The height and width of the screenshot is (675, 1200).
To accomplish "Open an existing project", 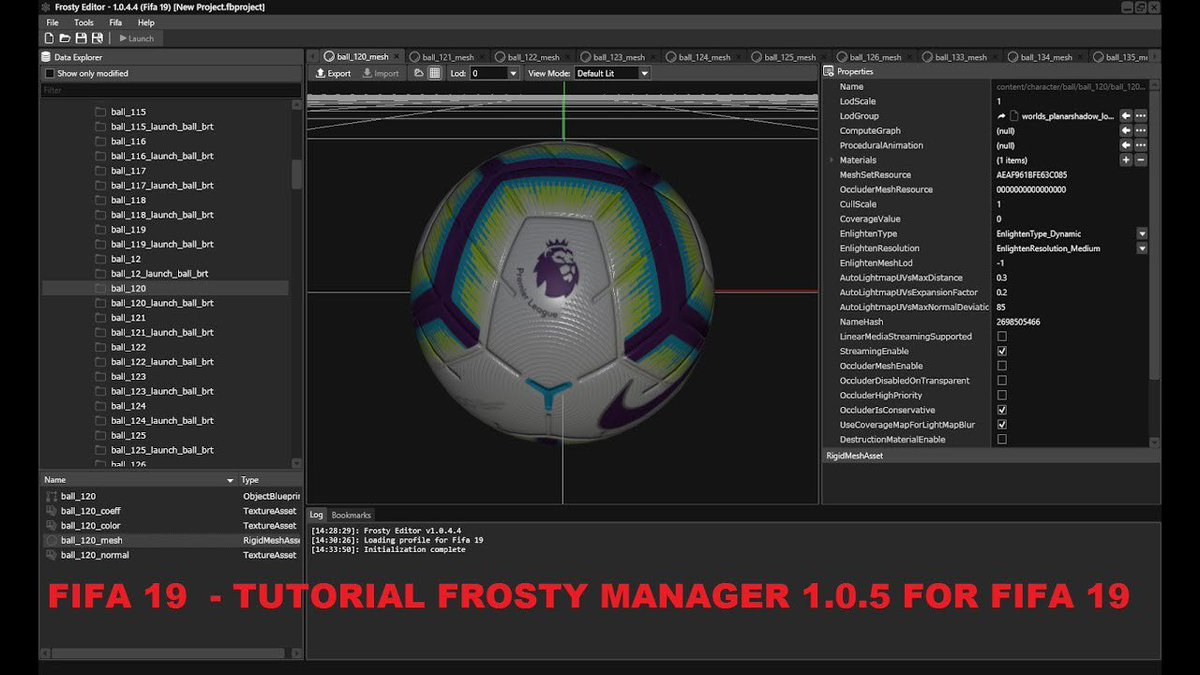I will [64, 37].
